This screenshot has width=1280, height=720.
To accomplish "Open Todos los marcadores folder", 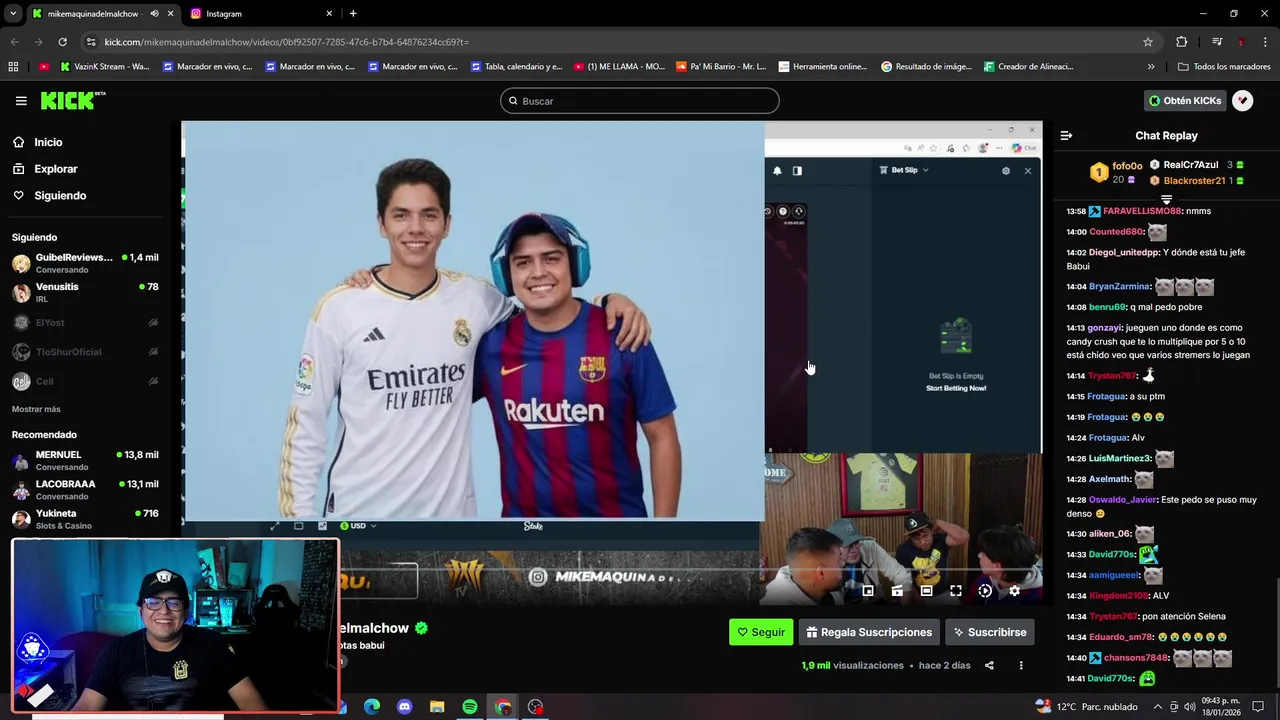I will click(1225, 67).
